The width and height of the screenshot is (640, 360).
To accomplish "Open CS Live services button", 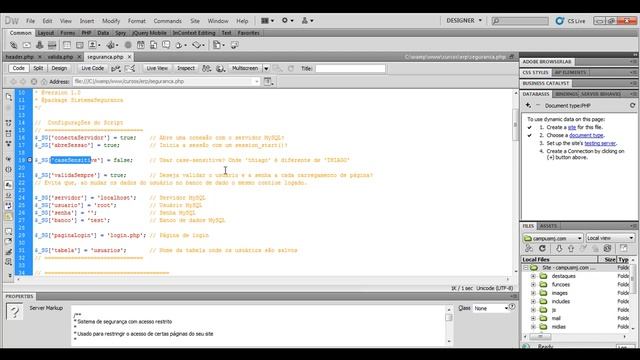I will point(571,21).
